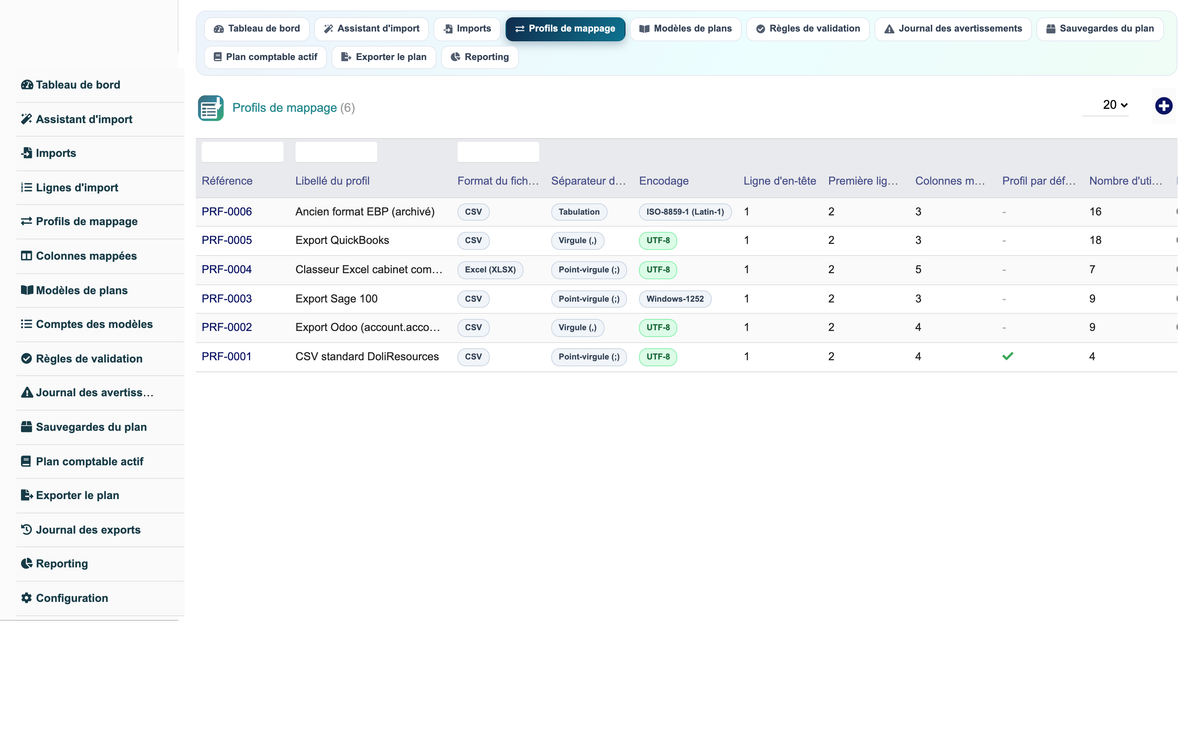
Task: Open Journal des avertissements top tab
Action: tap(953, 29)
